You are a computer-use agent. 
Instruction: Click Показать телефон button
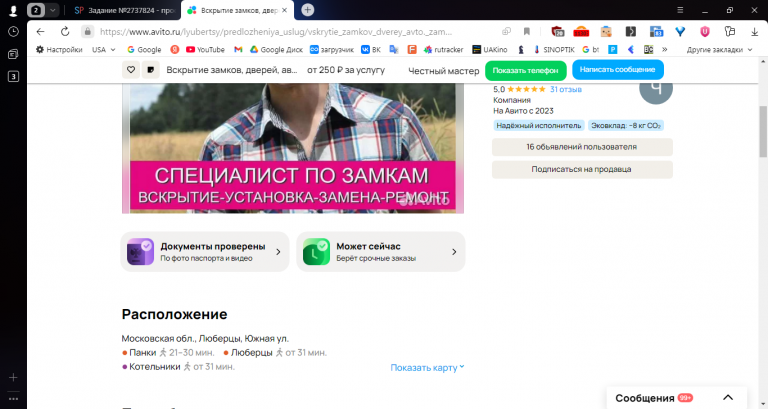click(526, 71)
